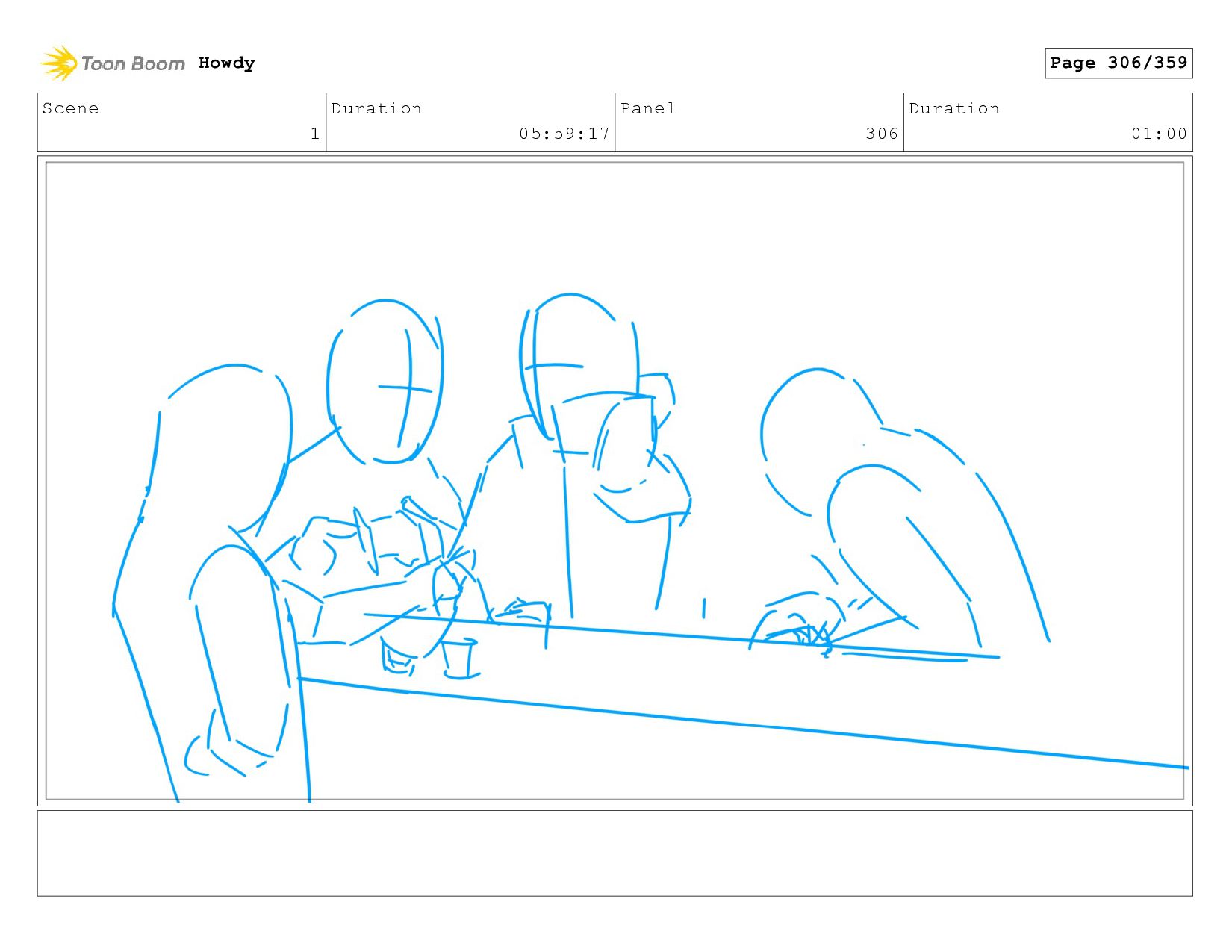Image resolution: width=1232 pixels, height=952 pixels.
Task: Click the empty notes box below the panel
Action: 615,853
